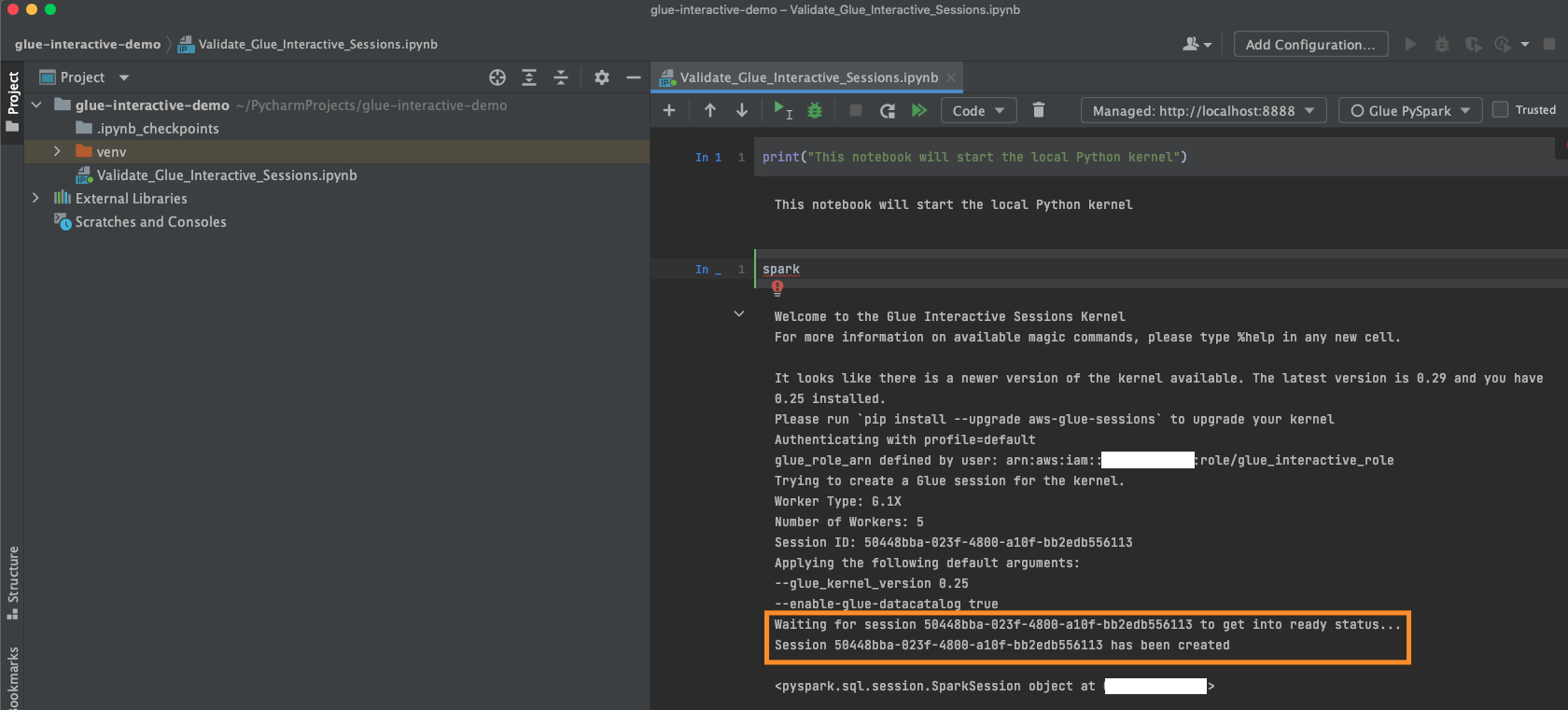The width and height of the screenshot is (1568, 710).
Task: Click the Add Configuration button
Action: 1309,44
